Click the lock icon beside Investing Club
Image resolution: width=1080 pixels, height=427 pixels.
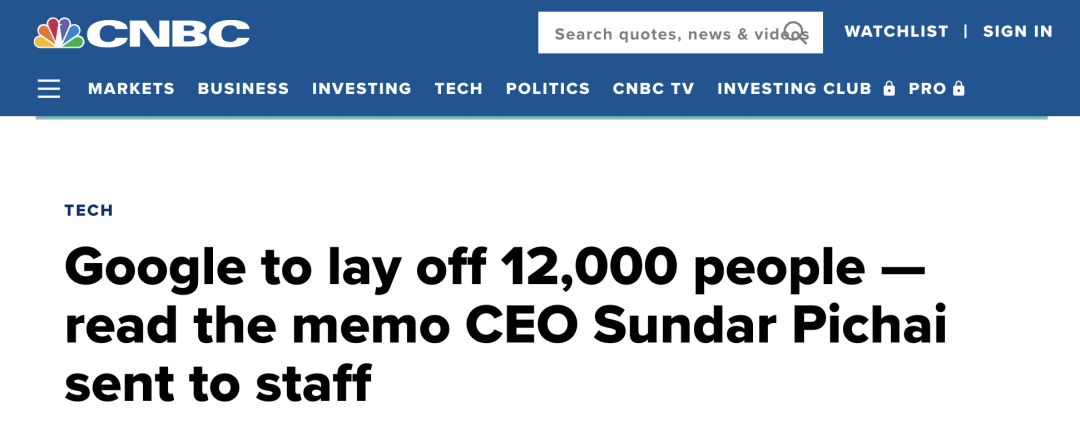click(889, 89)
